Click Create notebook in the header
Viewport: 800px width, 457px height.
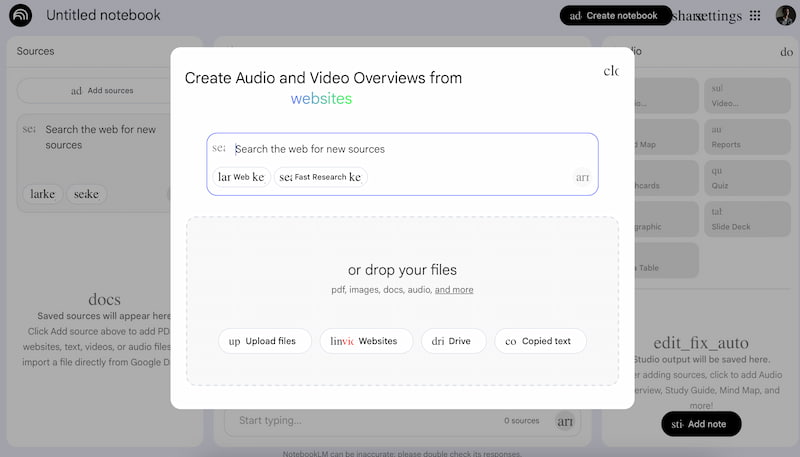[x=615, y=16]
